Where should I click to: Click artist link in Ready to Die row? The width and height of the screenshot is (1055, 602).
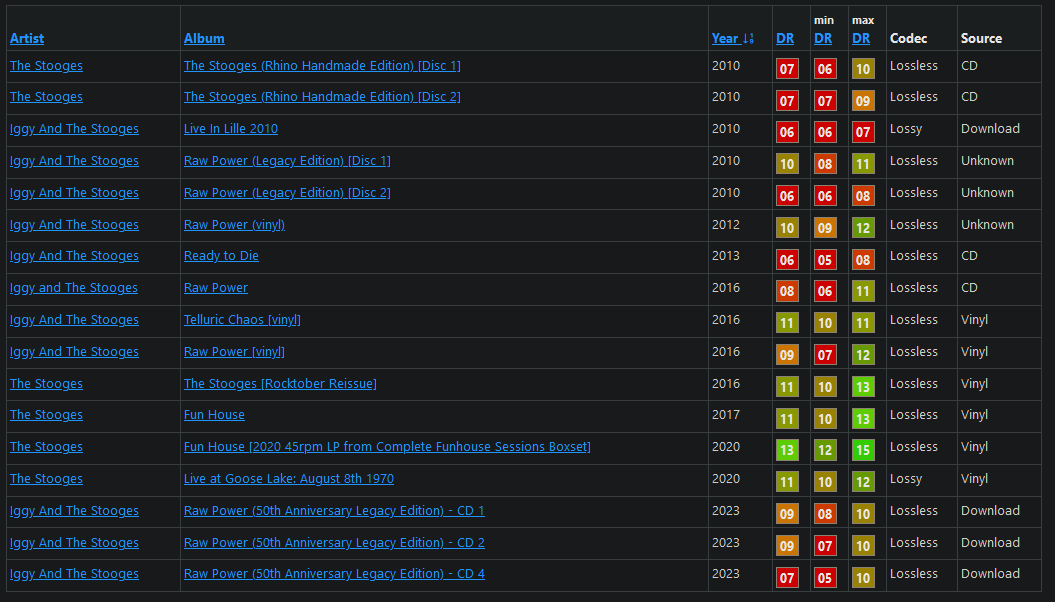(74, 256)
